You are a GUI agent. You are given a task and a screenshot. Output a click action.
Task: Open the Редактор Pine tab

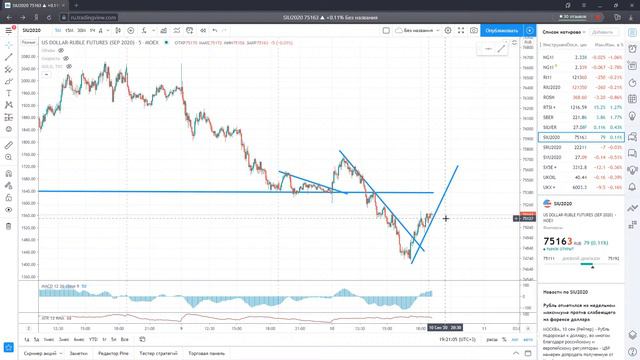(x=113, y=353)
